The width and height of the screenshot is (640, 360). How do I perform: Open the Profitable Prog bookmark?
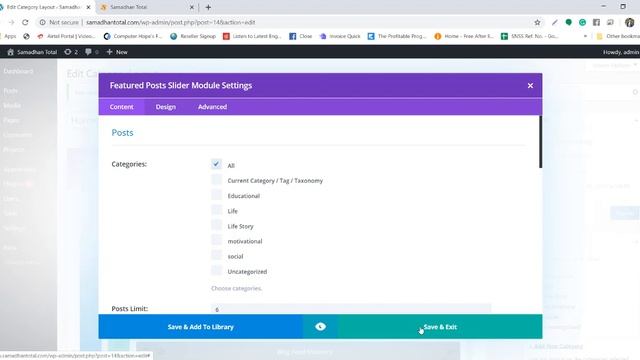pos(397,36)
